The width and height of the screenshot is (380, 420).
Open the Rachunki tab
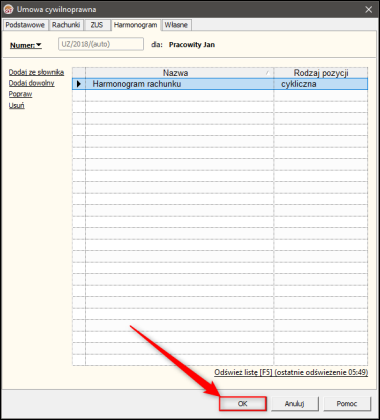pyautogui.click(x=66, y=25)
